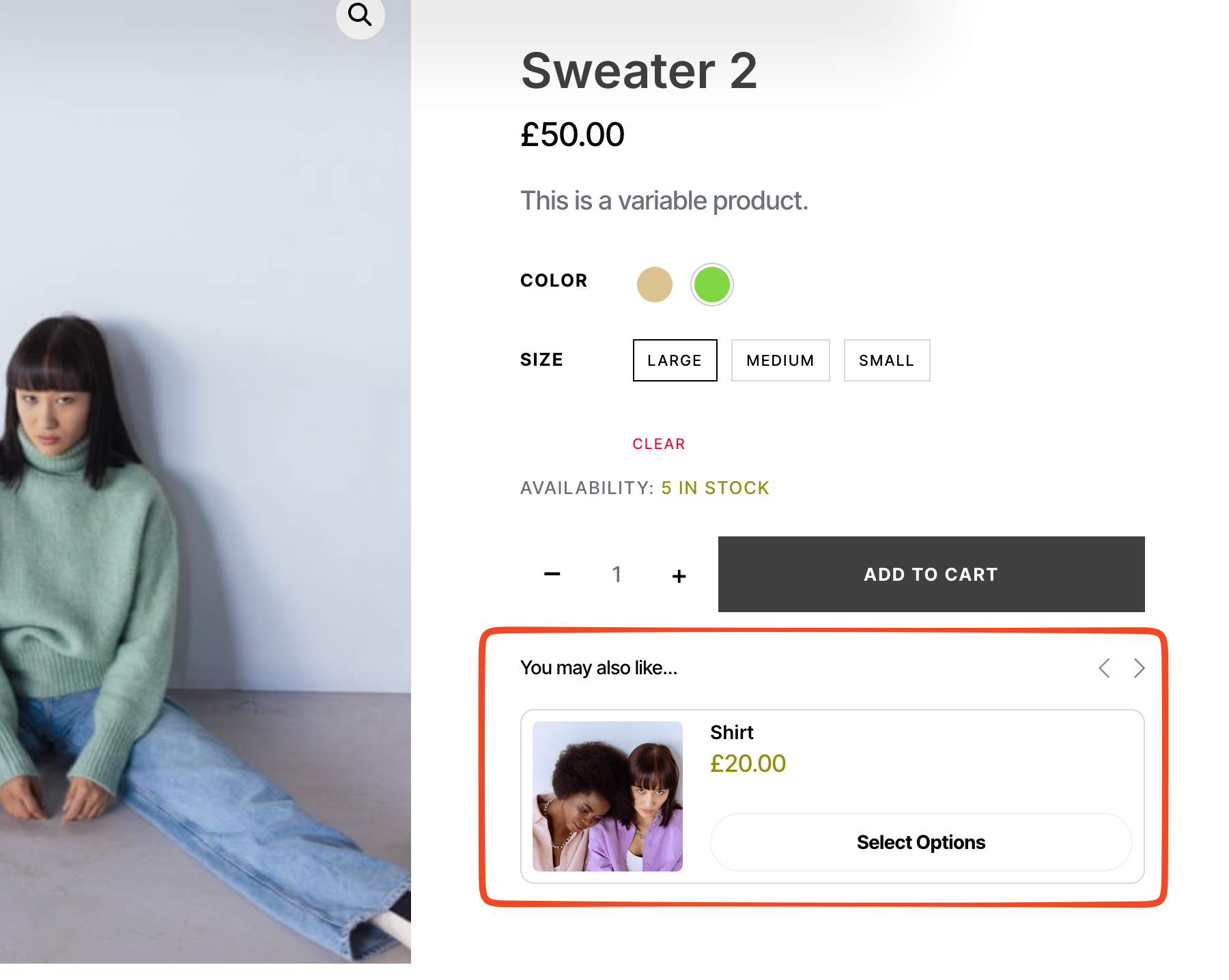Show next recommended product
Image resolution: width=1229 pixels, height=980 pixels.
(x=1139, y=668)
